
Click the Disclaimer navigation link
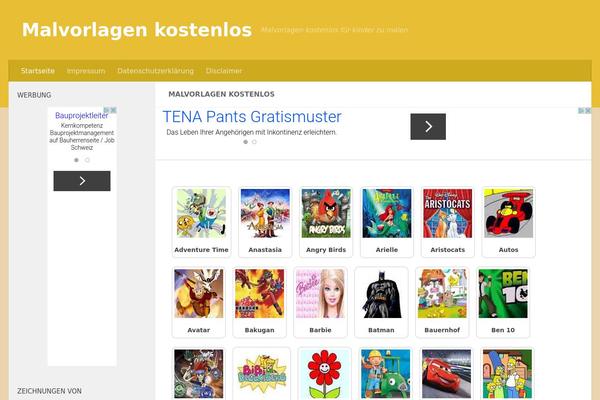point(224,71)
